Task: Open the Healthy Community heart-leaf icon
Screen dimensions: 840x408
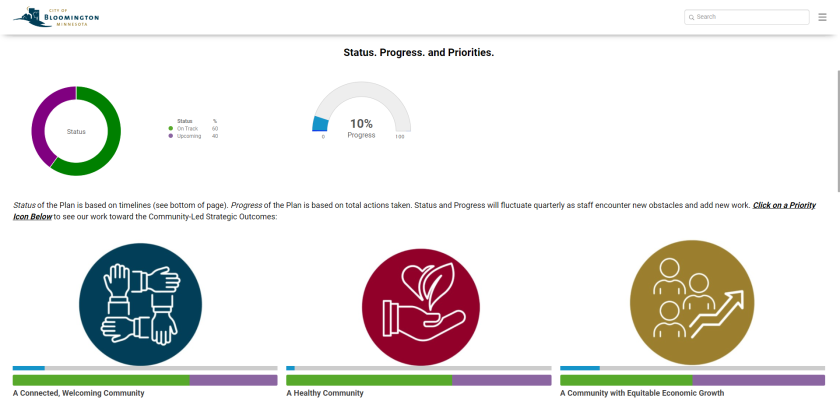Action: [413, 304]
